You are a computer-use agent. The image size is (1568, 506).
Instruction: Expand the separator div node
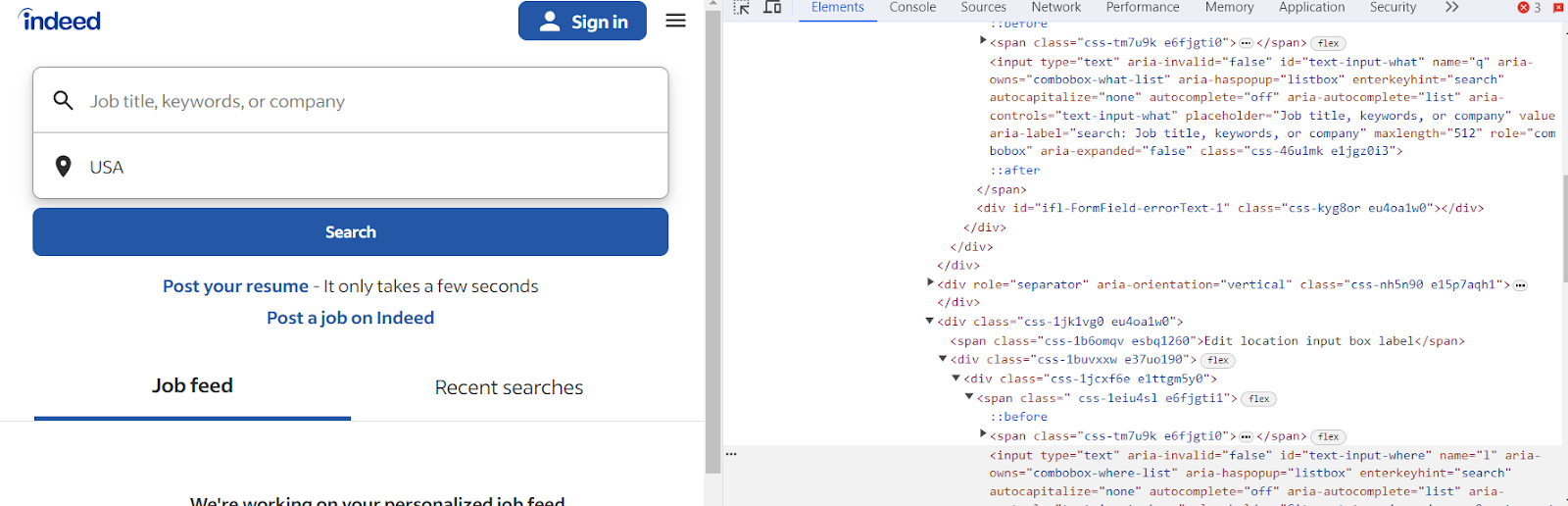click(930, 283)
